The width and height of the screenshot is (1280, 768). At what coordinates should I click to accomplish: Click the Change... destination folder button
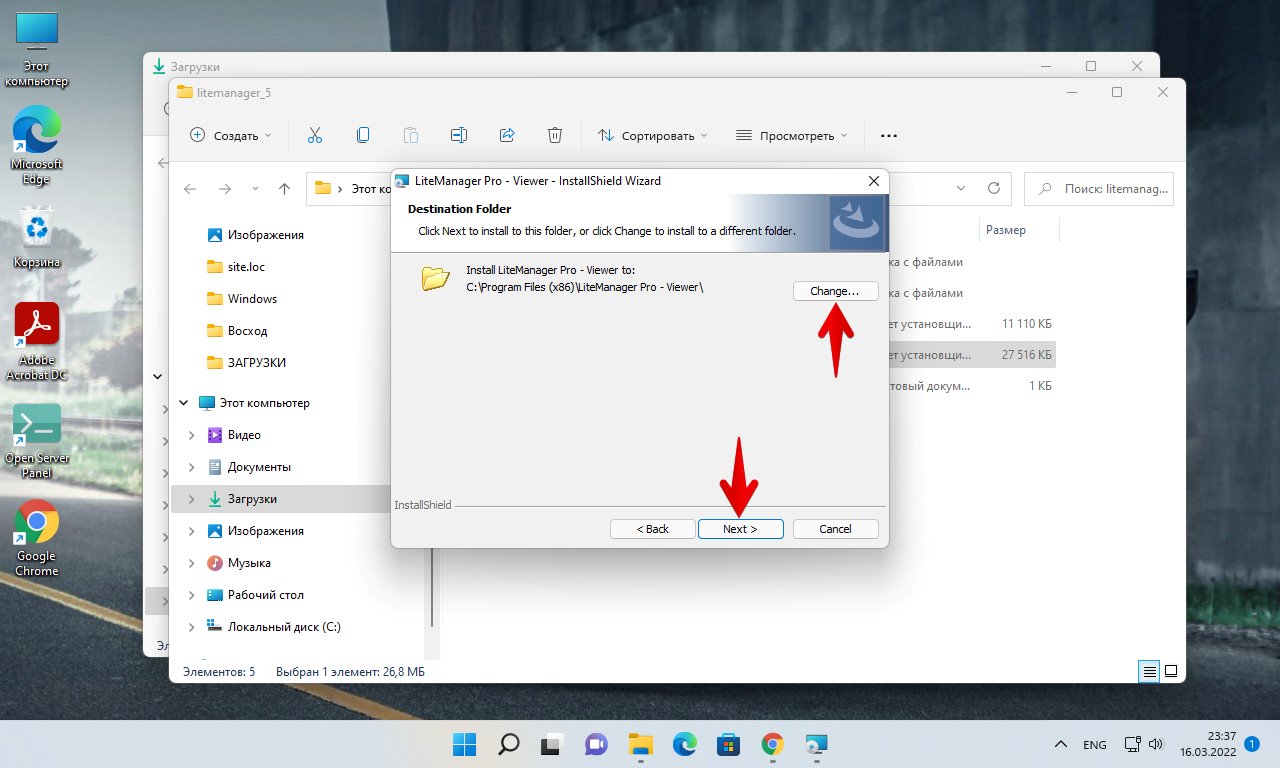pos(835,291)
